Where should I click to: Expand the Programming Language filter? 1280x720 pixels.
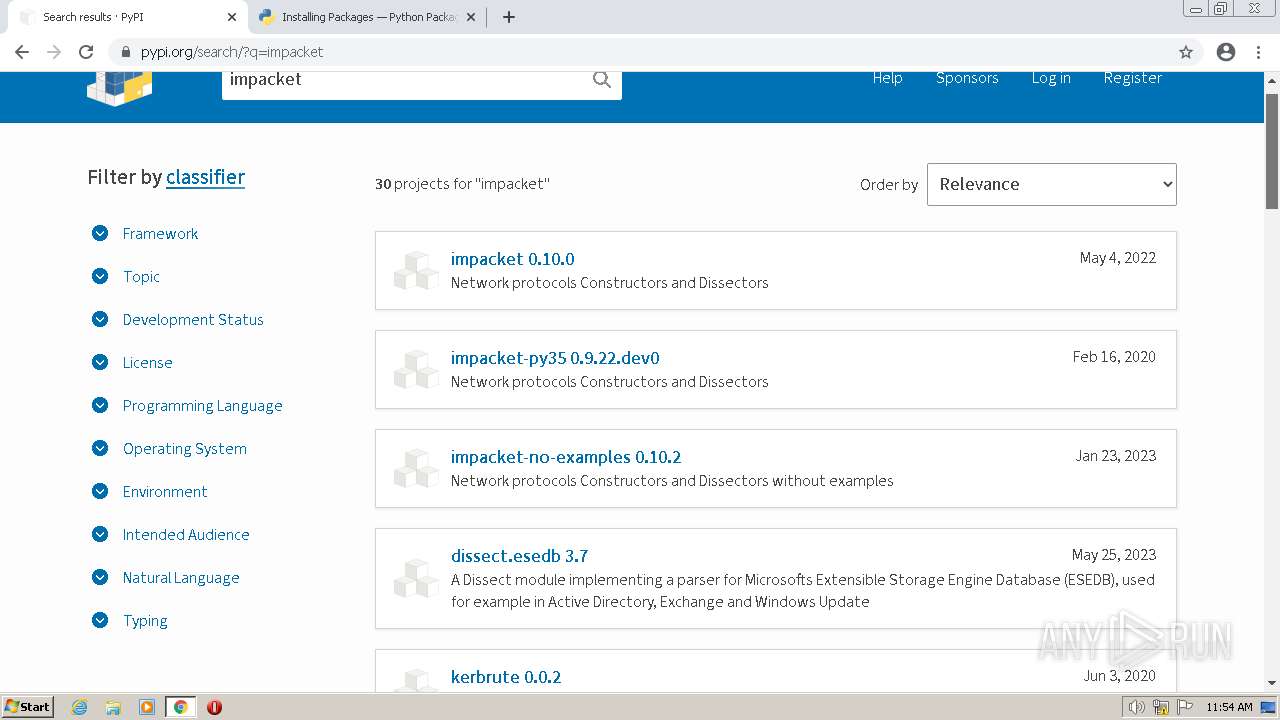[x=100, y=405]
